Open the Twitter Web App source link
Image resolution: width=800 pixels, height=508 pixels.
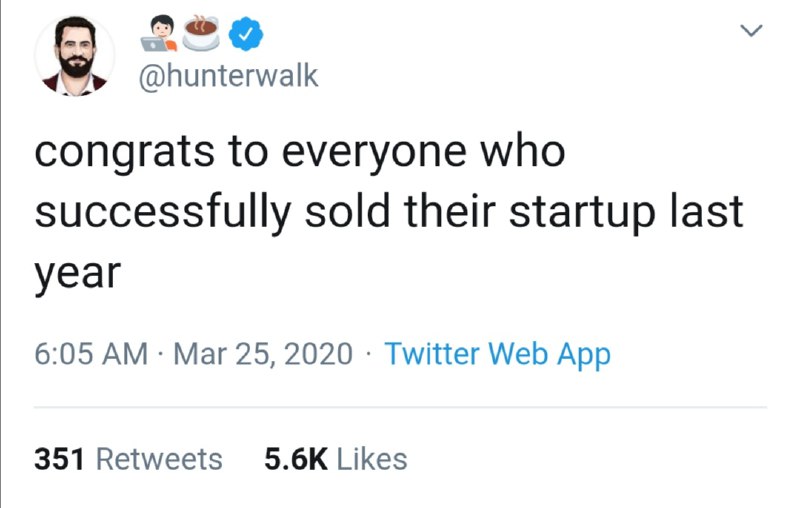click(497, 354)
